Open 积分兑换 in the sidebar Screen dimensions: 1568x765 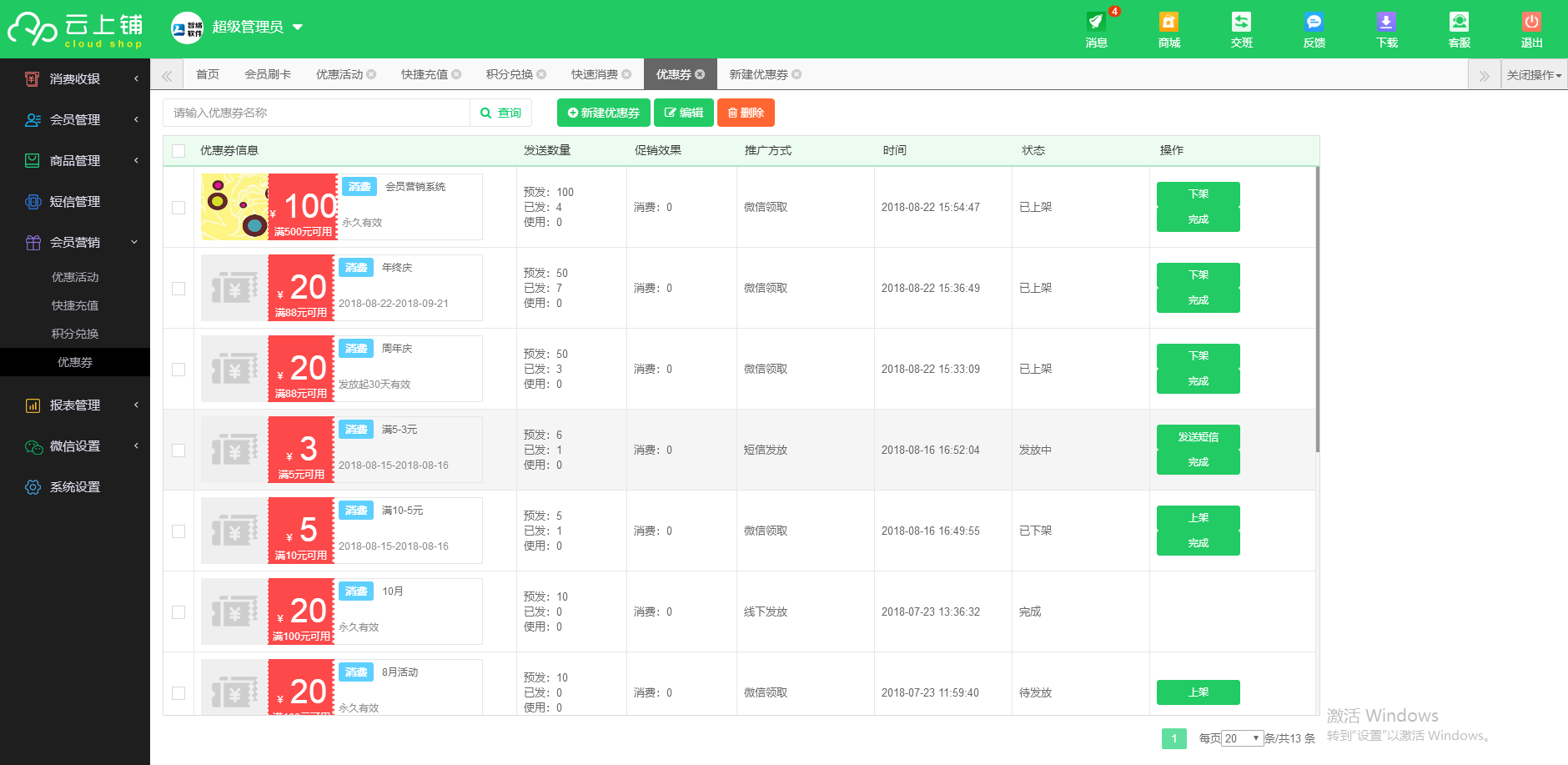[75, 334]
